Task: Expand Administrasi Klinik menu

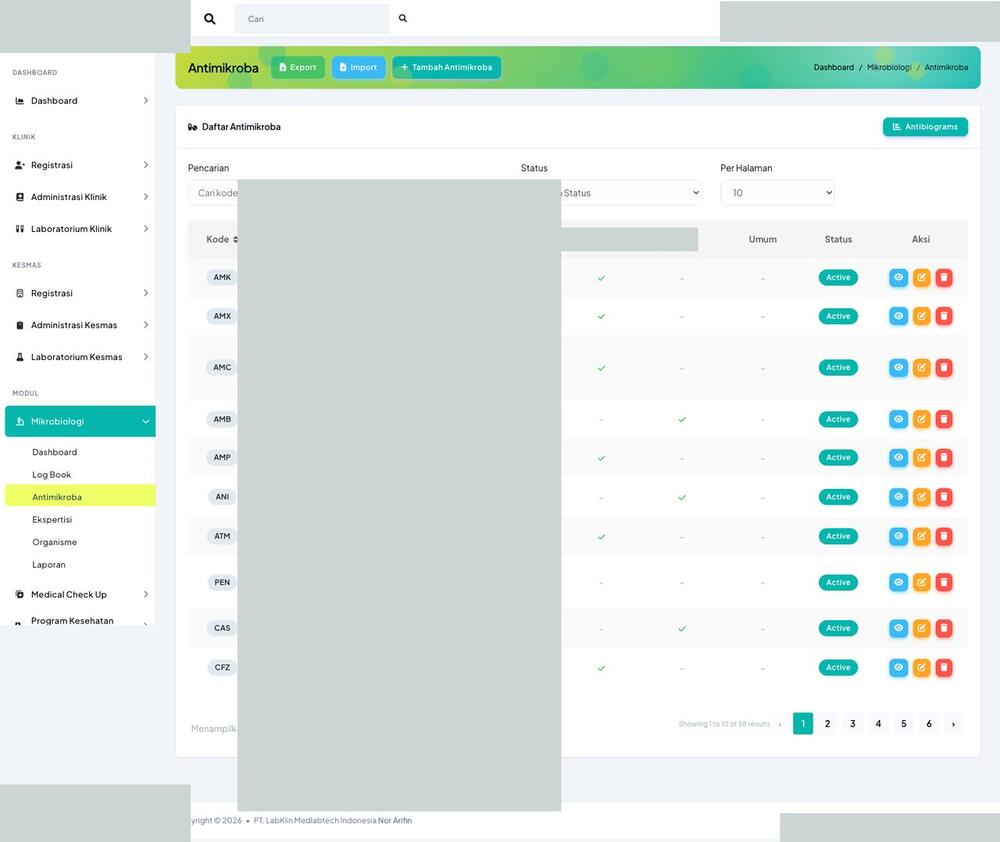Action: tap(80, 197)
